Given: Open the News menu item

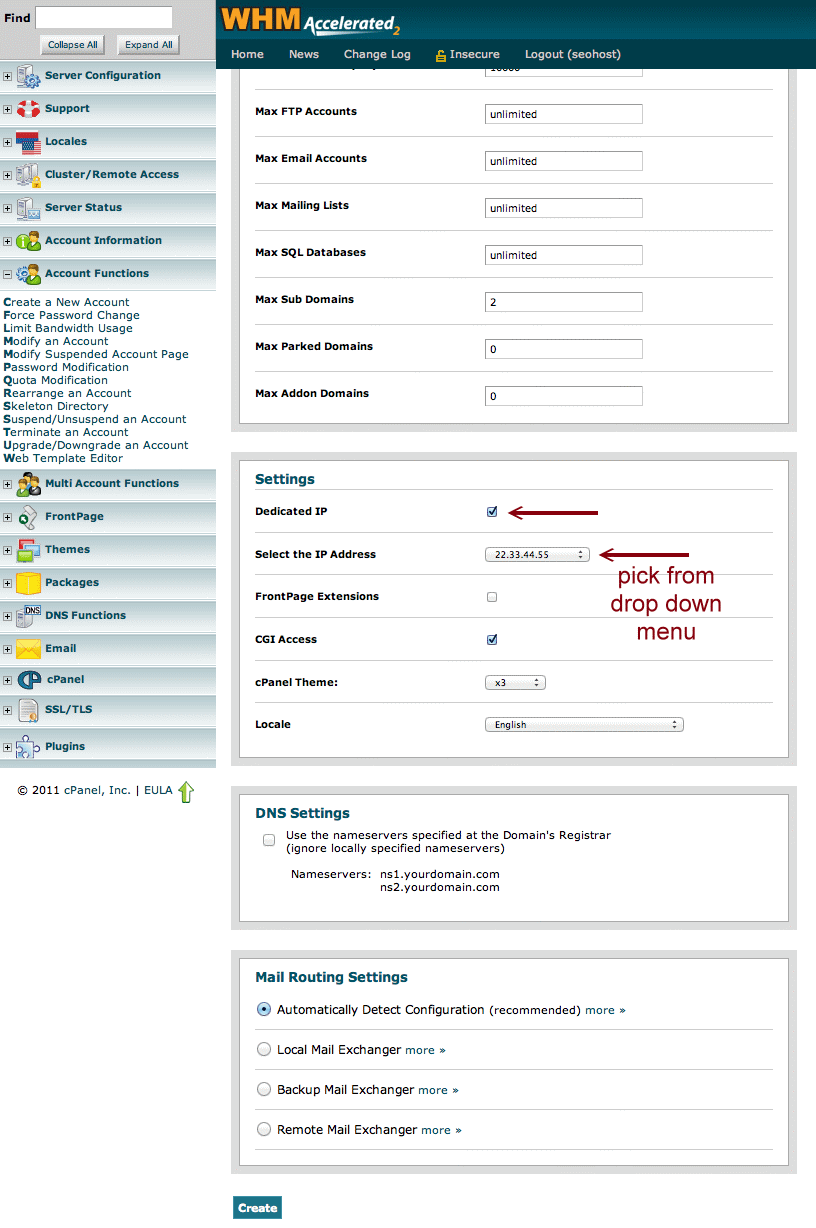Looking at the screenshot, I should tap(304, 54).
